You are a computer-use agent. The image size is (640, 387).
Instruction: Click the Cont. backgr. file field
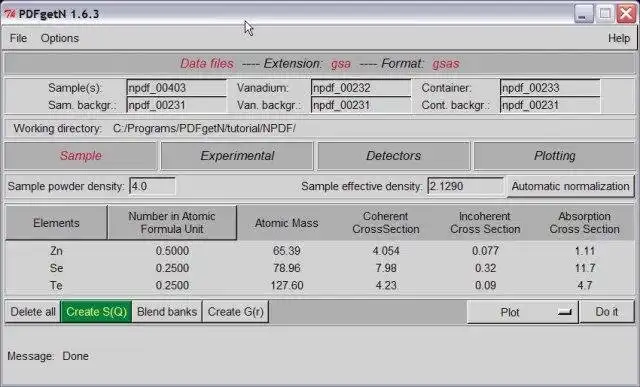click(x=550, y=105)
